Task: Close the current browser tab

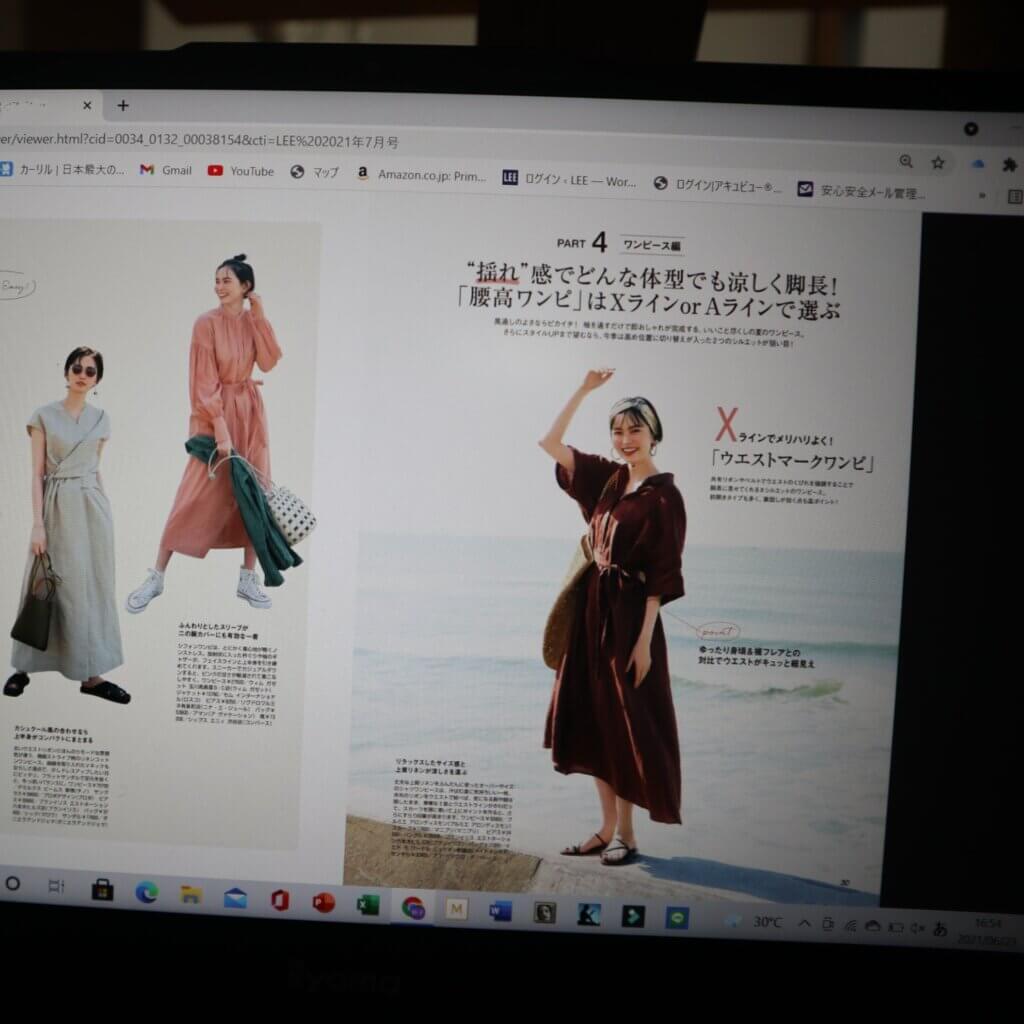Action: pos(87,105)
